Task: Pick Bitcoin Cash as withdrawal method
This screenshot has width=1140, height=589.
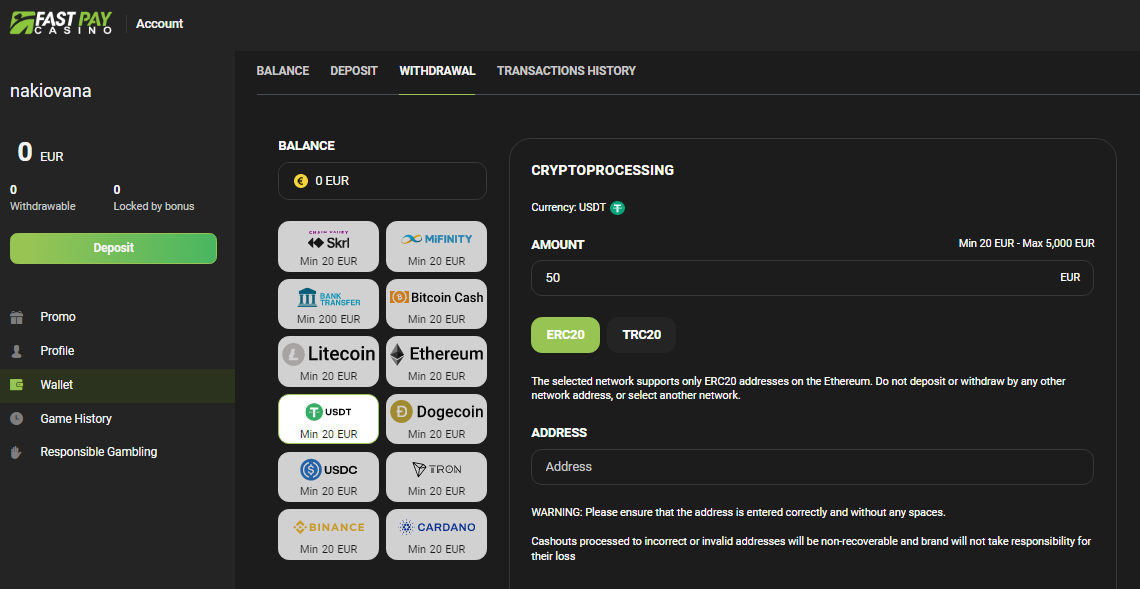Action: coord(436,304)
